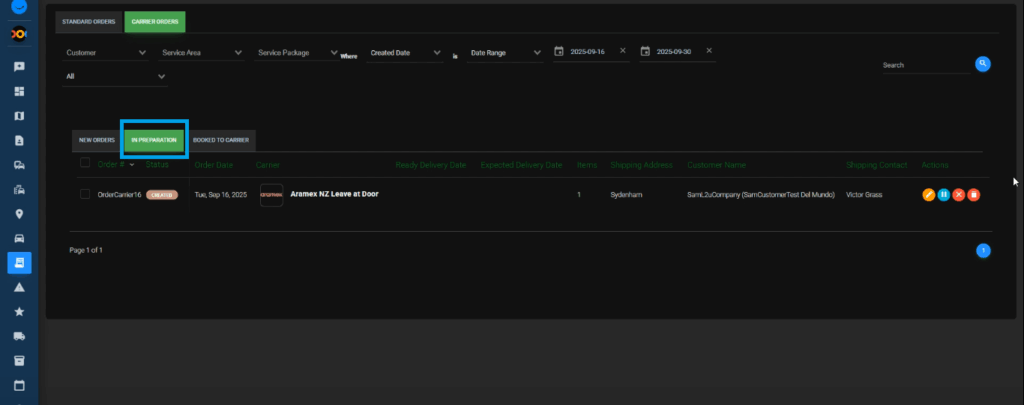Image resolution: width=1024 pixels, height=405 pixels.
Task: Go to page 1 pagination button
Action: coord(983,250)
